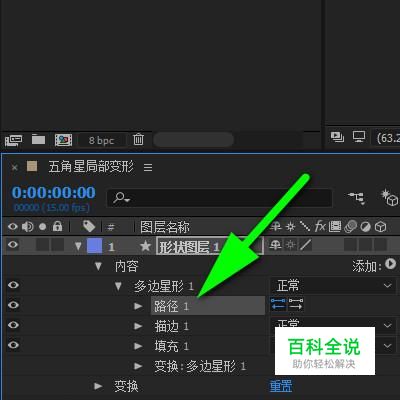Image resolution: width=400 pixels, height=400 pixels.
Task: Click the 添加 round arrow button
Action: pos(390,264)
